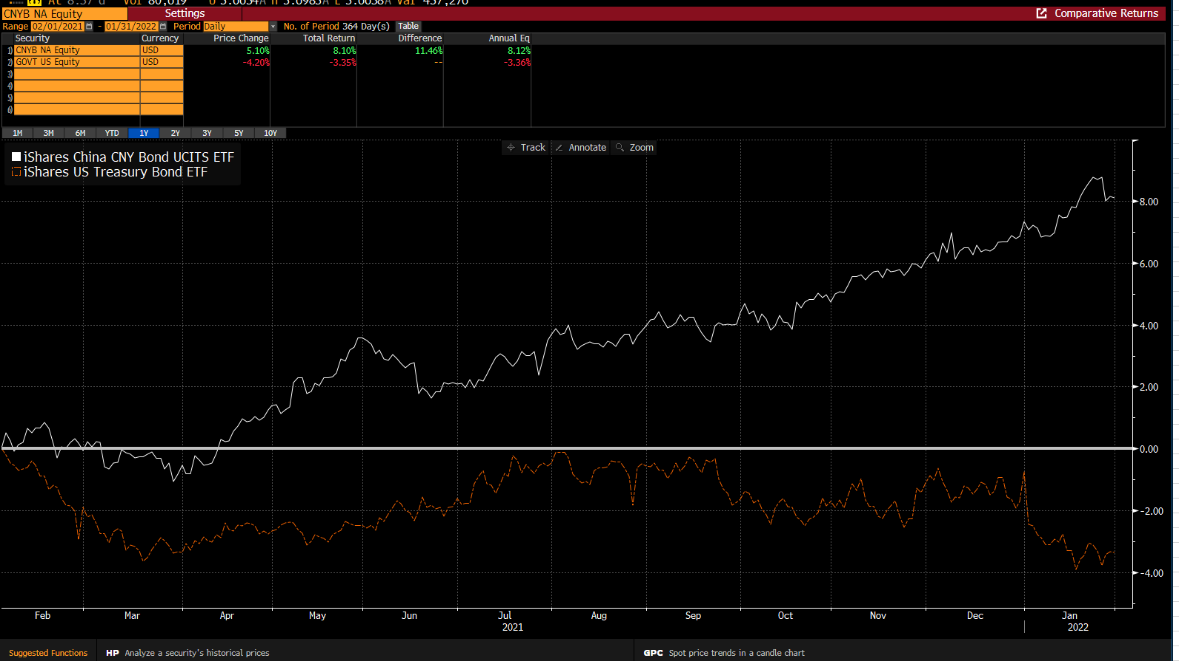Click the Annual Eq column header
Image resolution: width=1179 pixels, height=661 pixels.
pyautogui.click(x=509, y=38)
